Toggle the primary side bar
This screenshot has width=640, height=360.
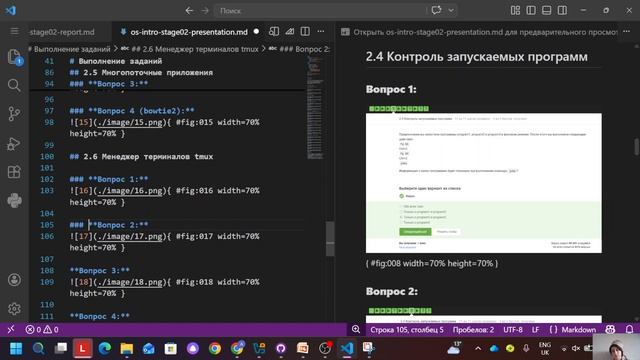pos(531,10)
